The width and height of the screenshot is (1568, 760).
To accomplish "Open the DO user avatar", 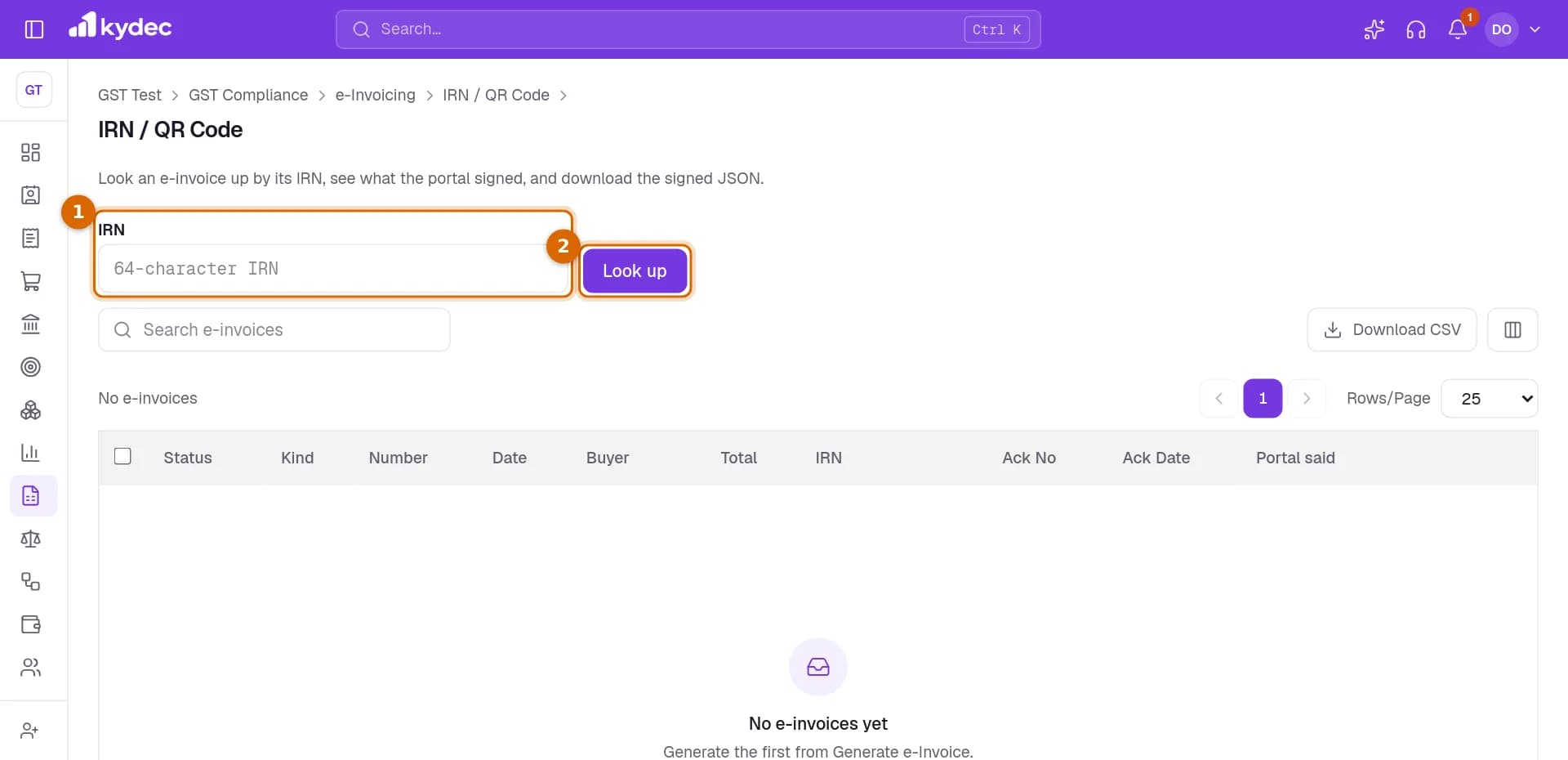I will point(1502,29).
